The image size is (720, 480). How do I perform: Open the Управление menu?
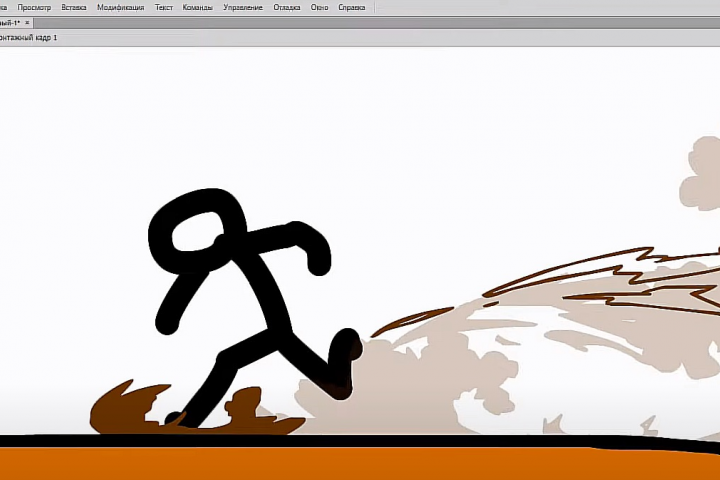(x=243, y=7)
